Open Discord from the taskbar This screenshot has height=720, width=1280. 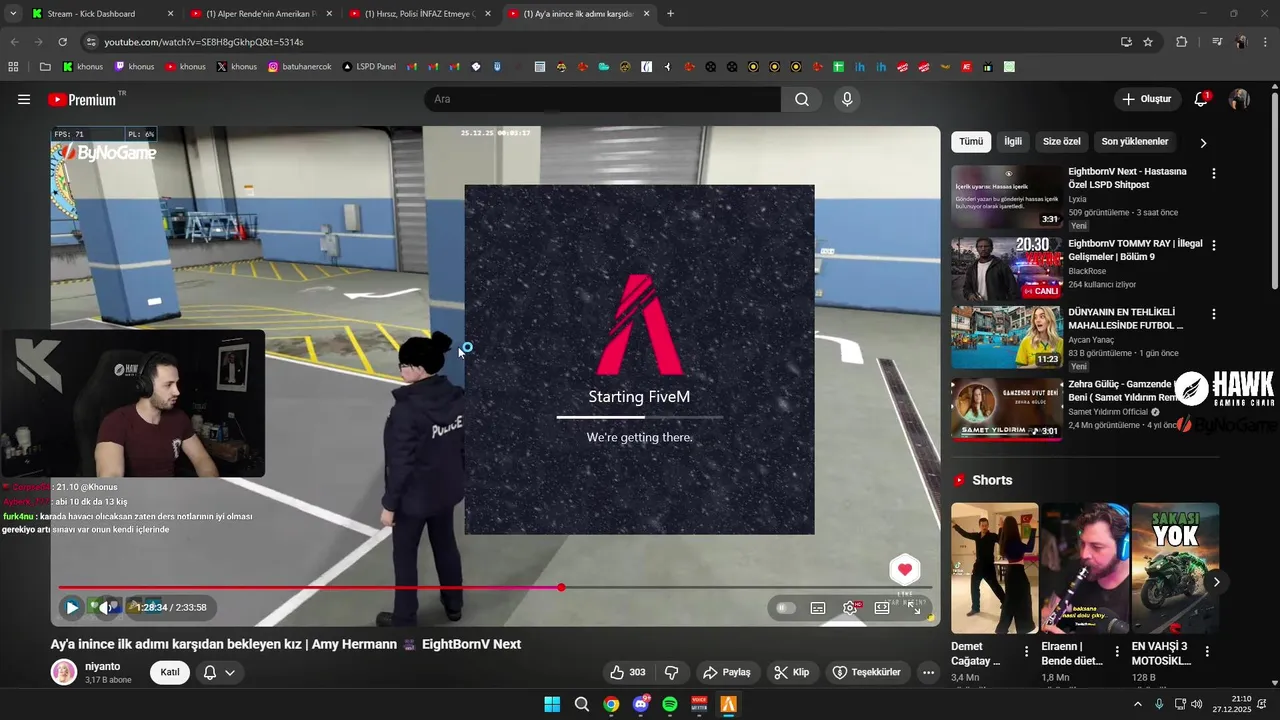pos(641,704)
